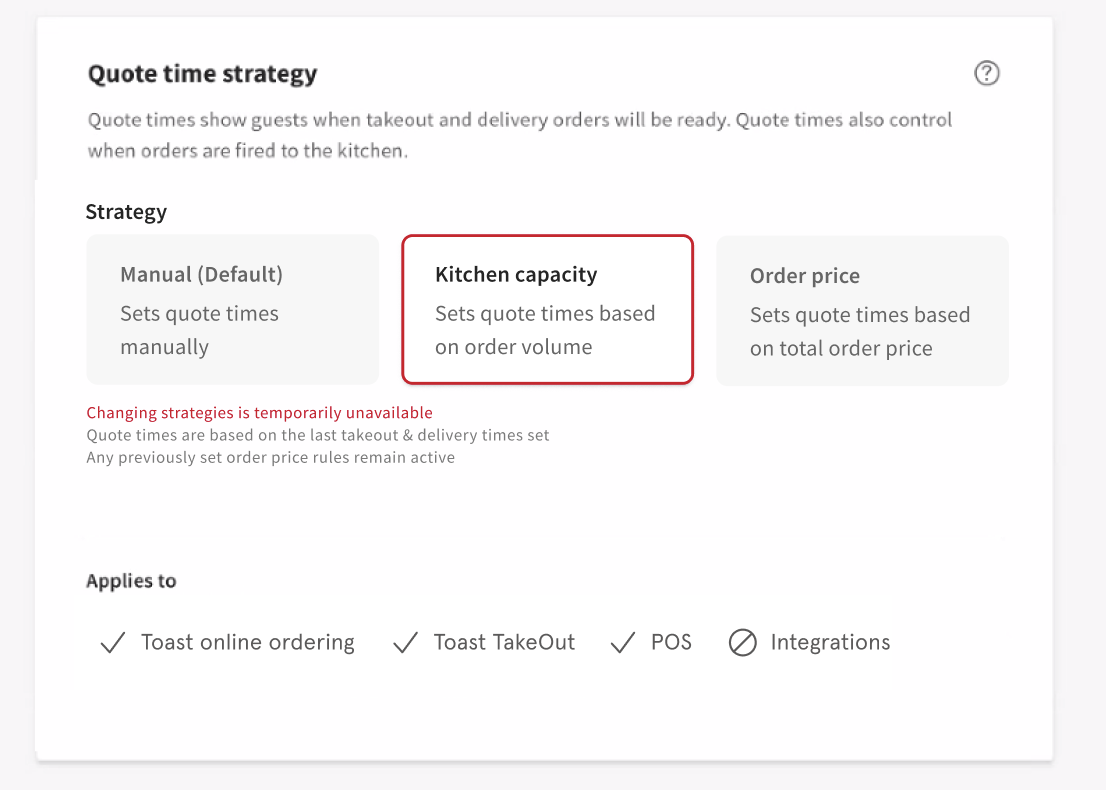Viewport: 1106px width, 790px height.
Task: Open the Quote time strategy help icon
Action: [986, 73]
